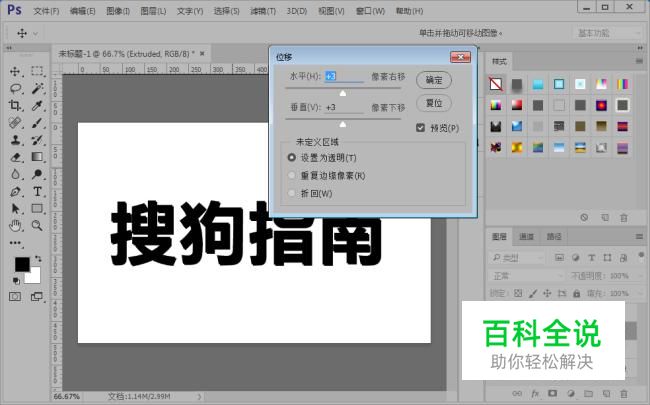Select 设置为透明(T) radio option
Screen dimensions: 650x405
[x=292, y=158]
